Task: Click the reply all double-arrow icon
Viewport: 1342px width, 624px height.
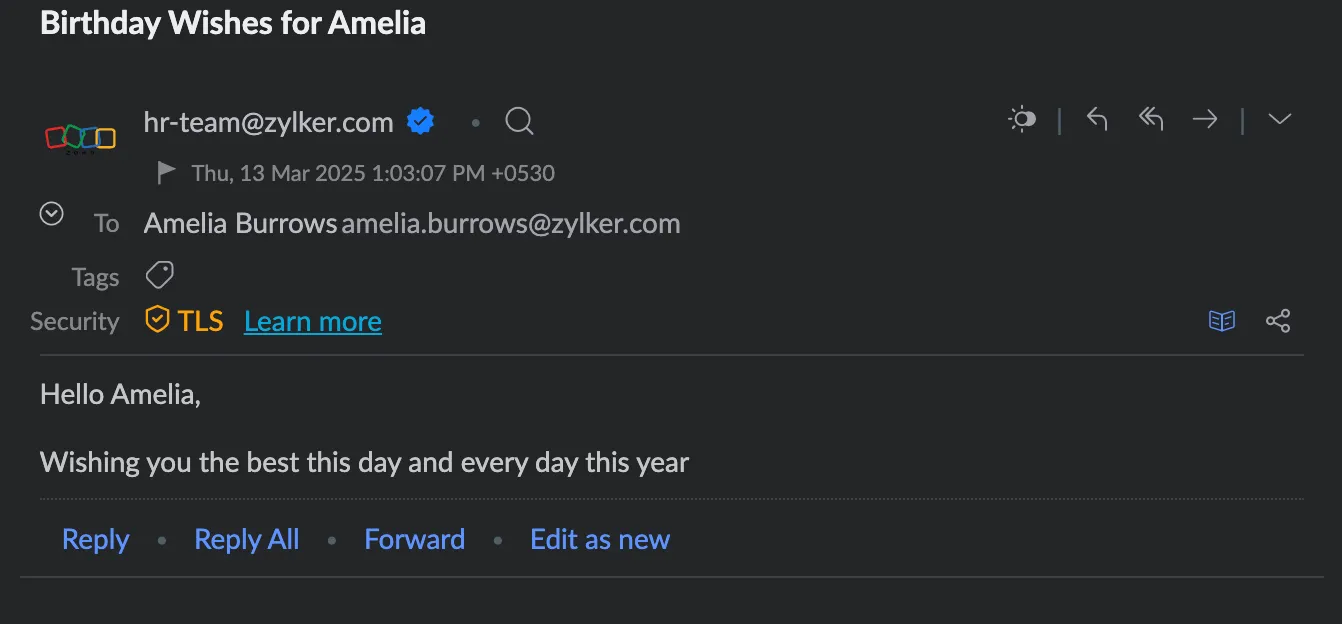Action: click(x=1151, y=119)
